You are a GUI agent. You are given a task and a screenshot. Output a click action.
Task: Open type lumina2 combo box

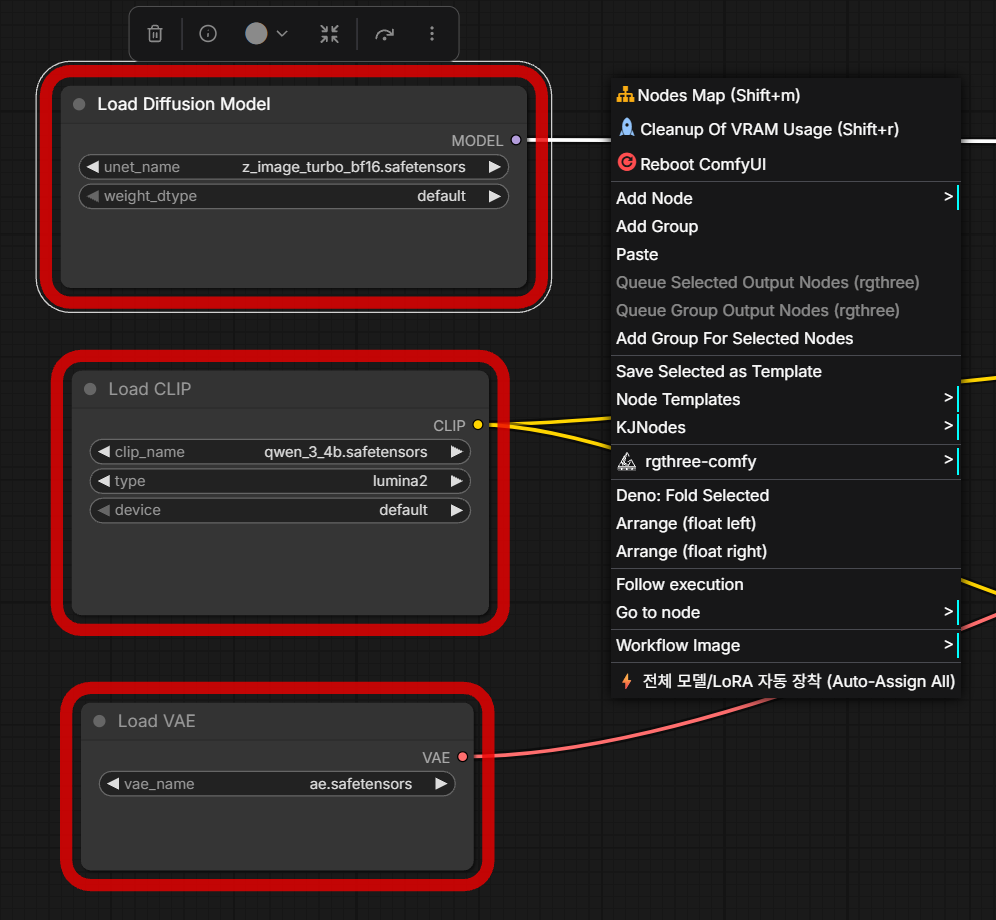click(280, 481)
